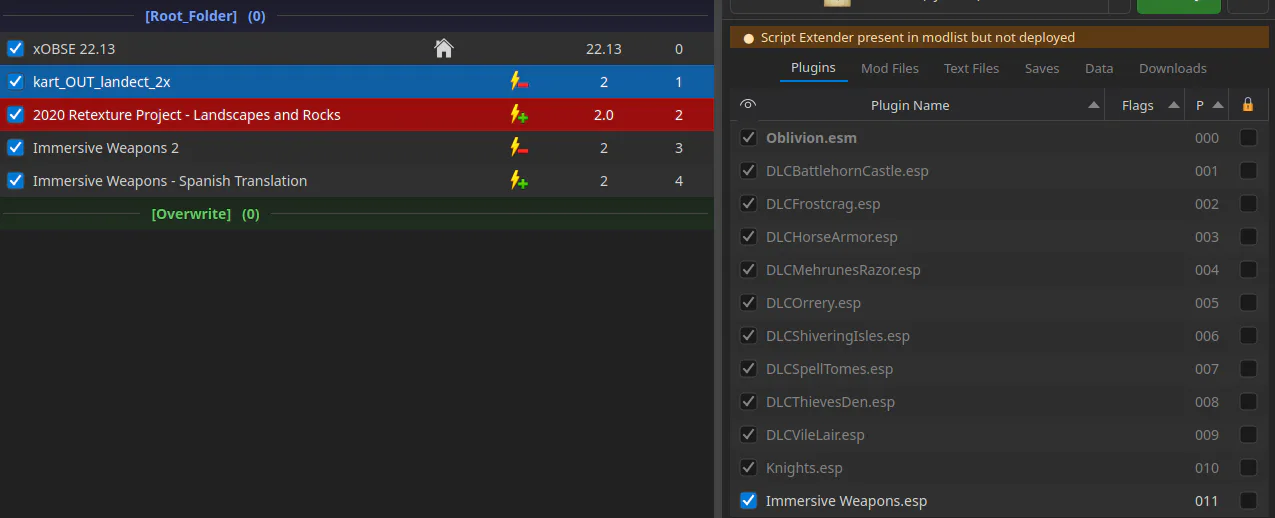1275x518 pixels.
Task: Click the Script Extender not deployed warning message
Action: [918, 38]
